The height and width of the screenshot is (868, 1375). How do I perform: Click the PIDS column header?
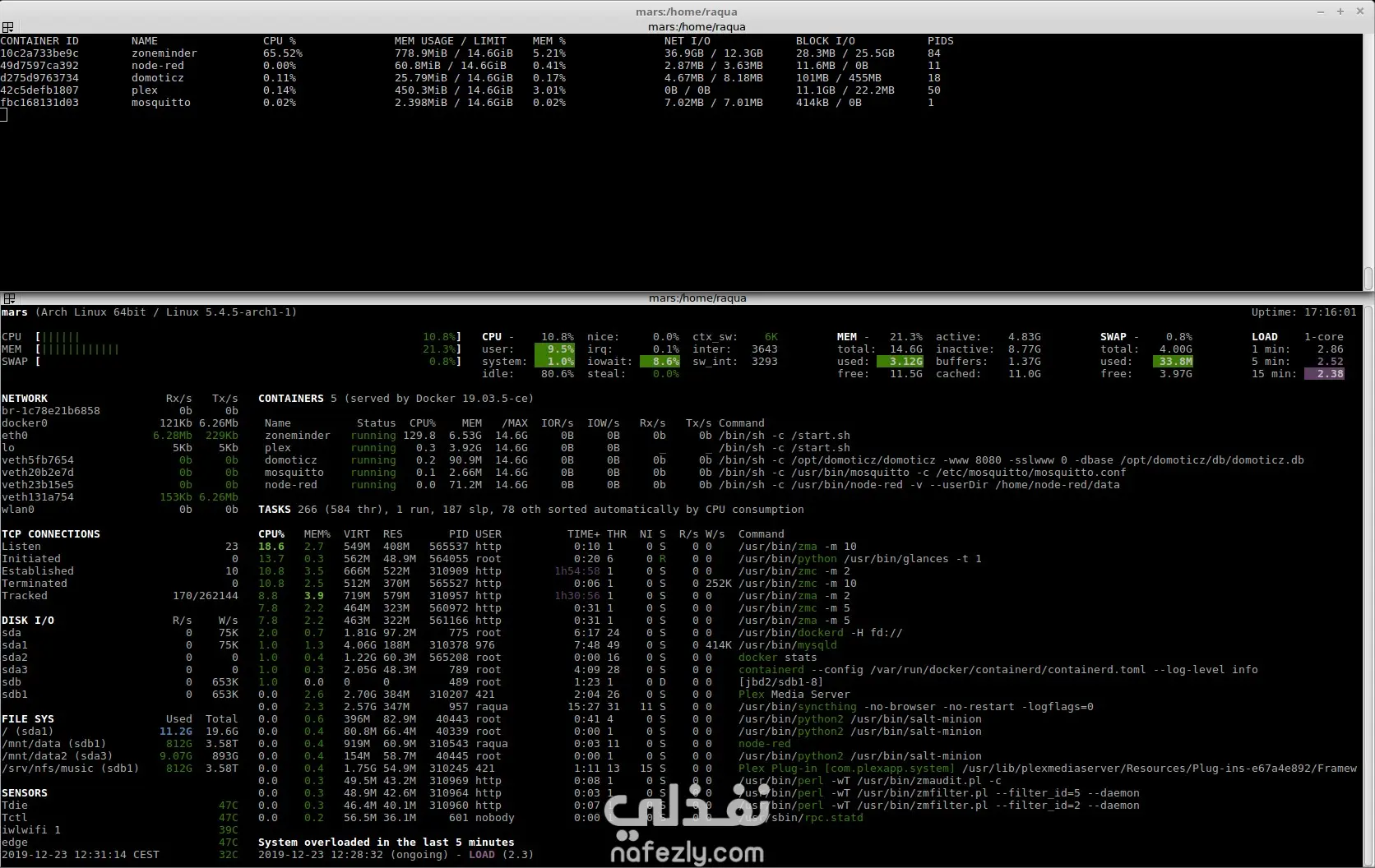click(941, 41)
